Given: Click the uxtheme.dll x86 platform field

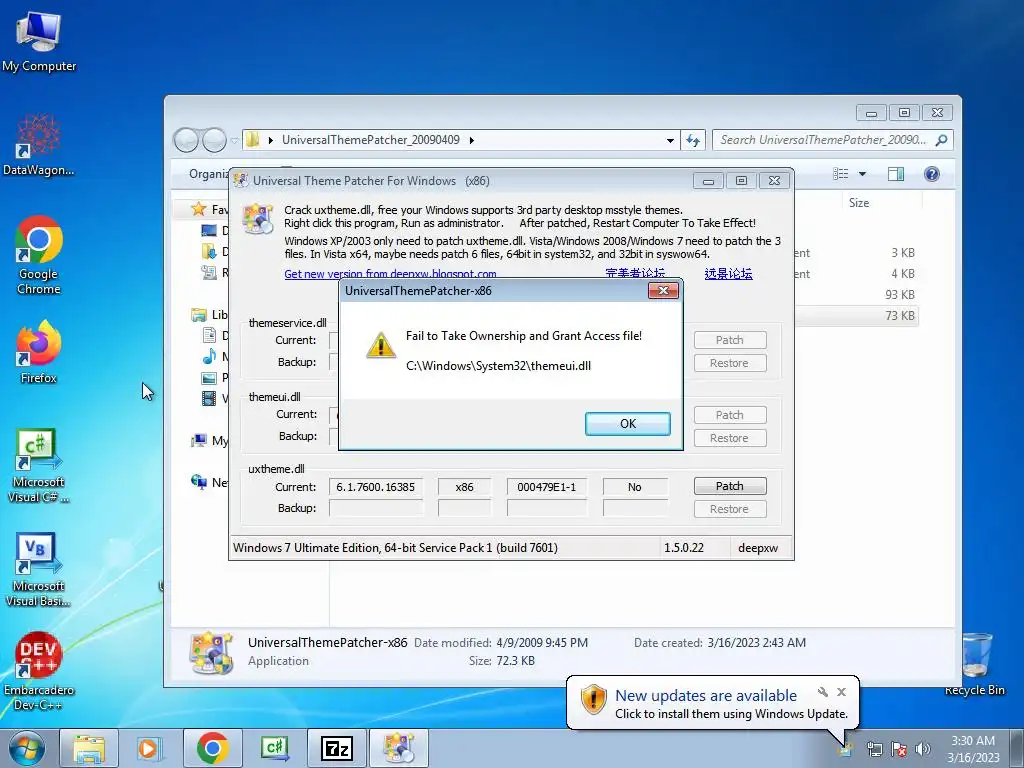Looking at the screenshot, I should coord(464,487).
